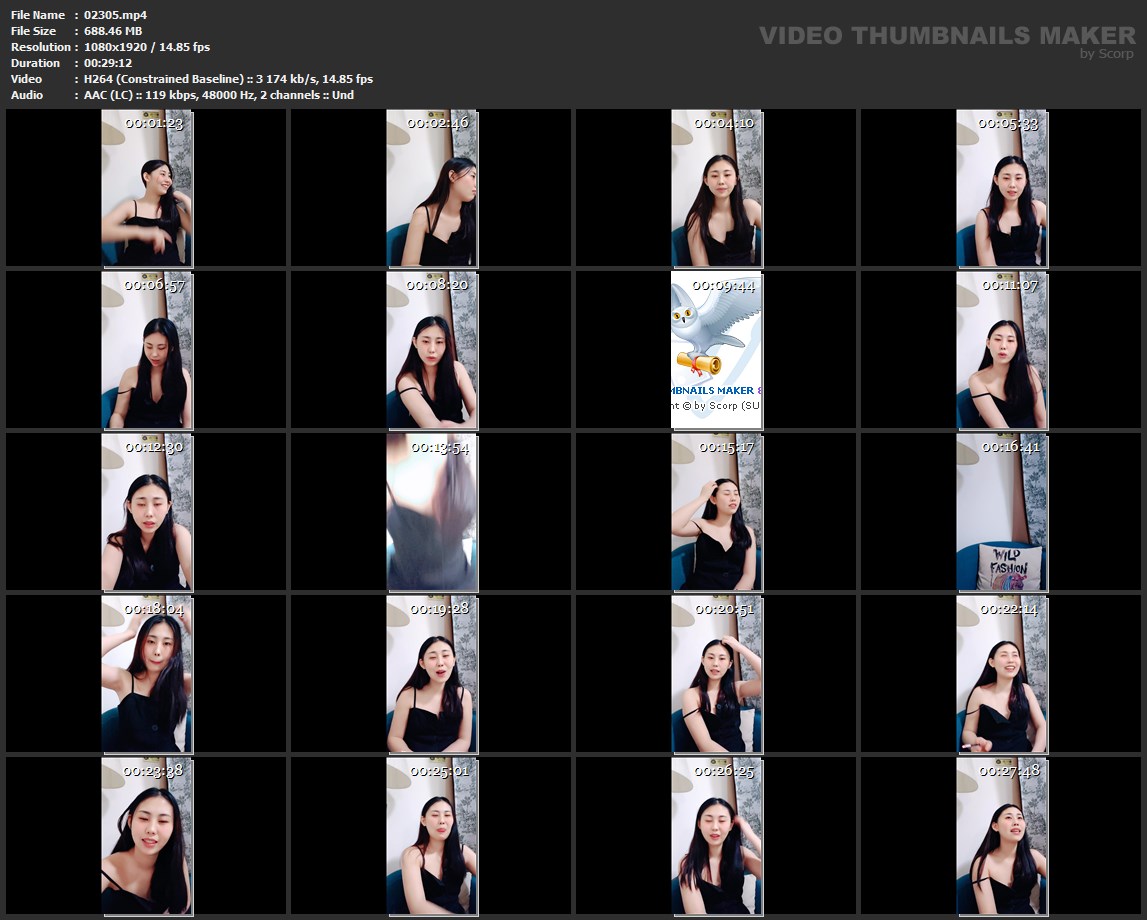1147x920 pixels.
Task: Click the Duration value 00:29:12
Action: 107,63
